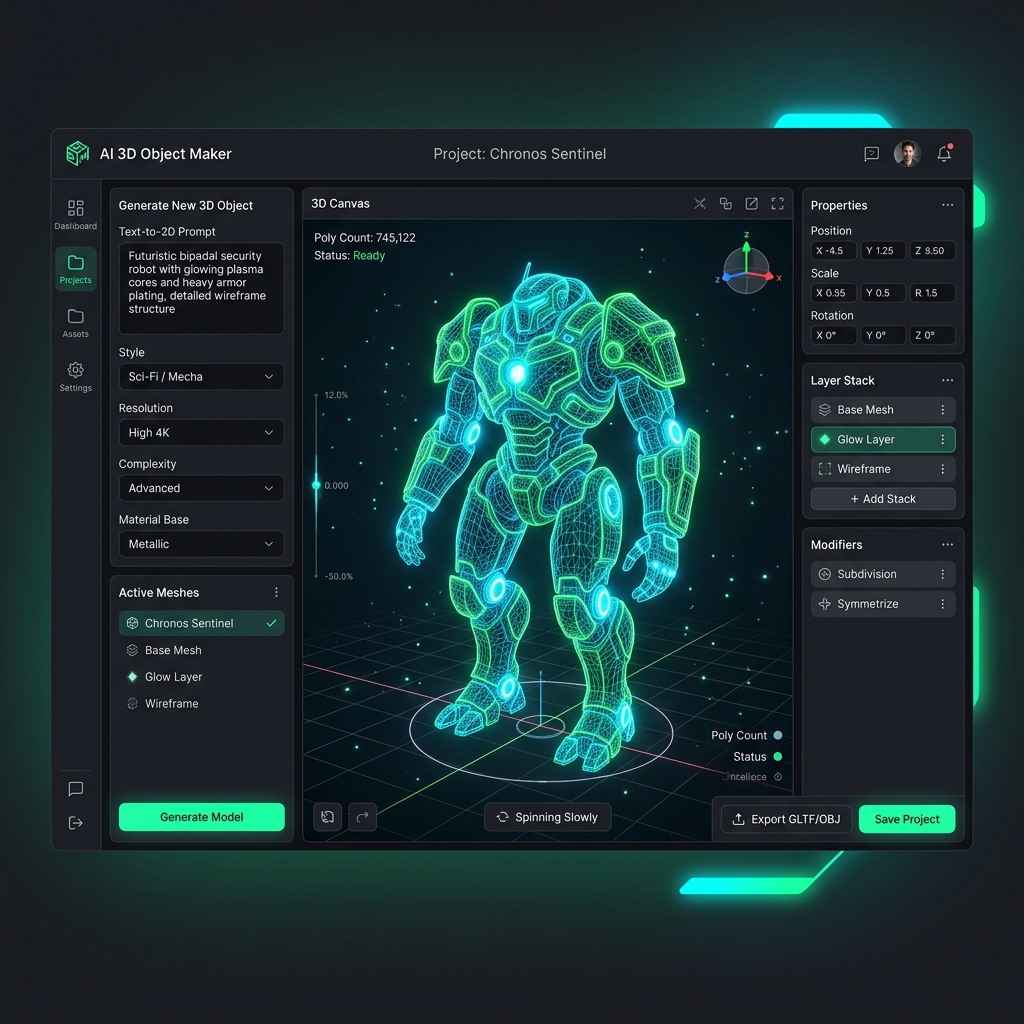
Task: Click the log out icon in sidebar
Action: tap(76, 823)
